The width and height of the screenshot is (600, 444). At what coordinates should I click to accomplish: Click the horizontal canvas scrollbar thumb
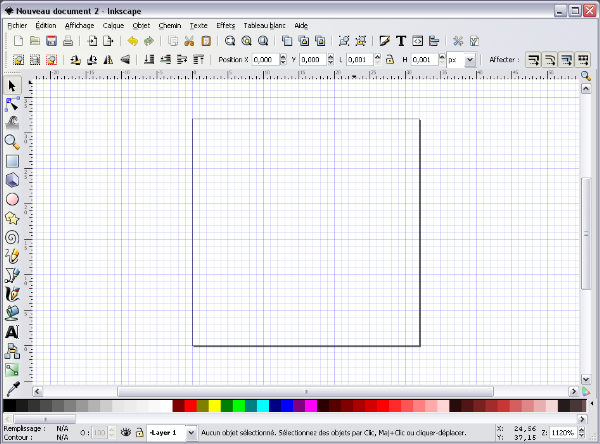[305, 392]
